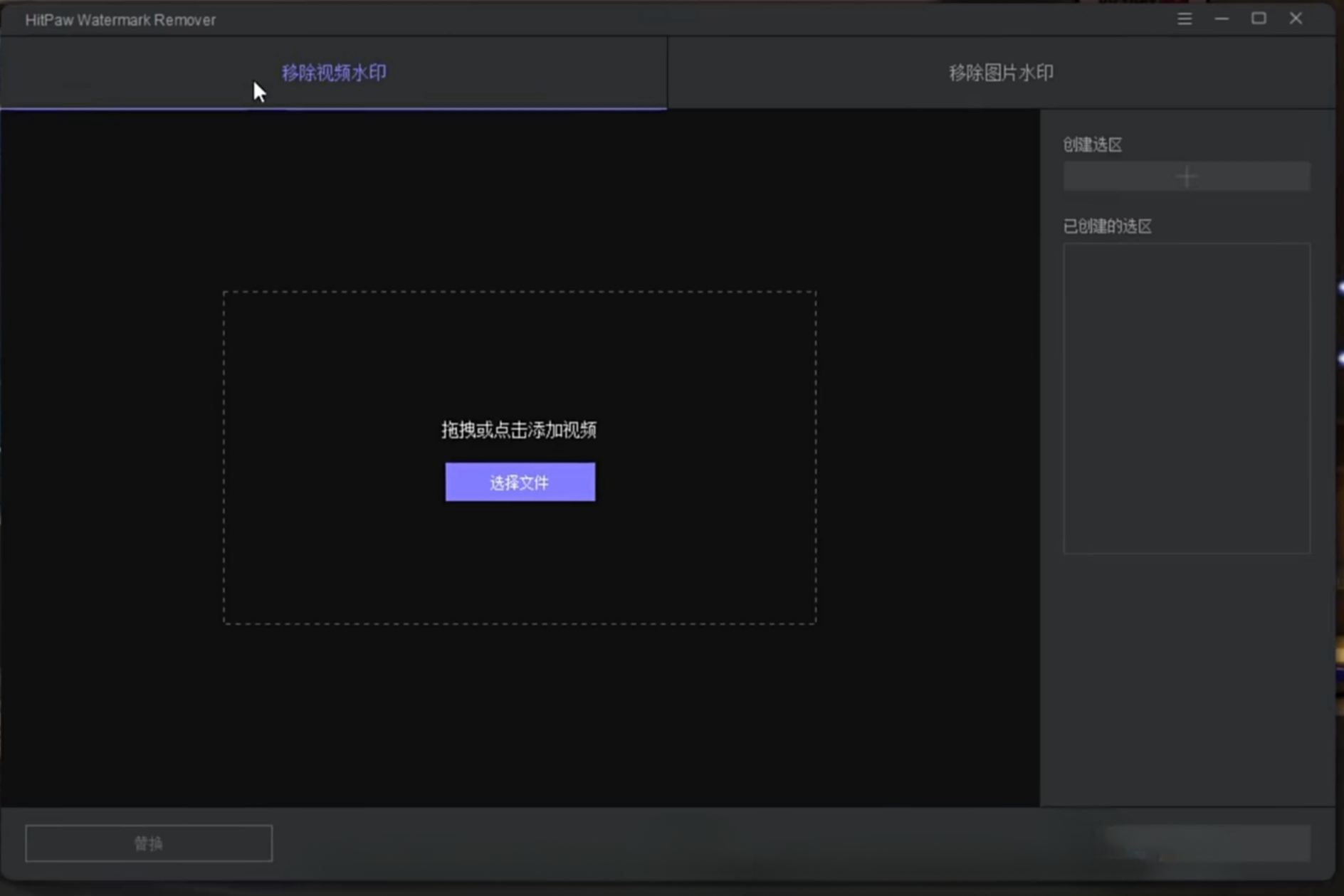Click empty sidebar space beneath selection list
The image size is (1344, 896).
point(1186,676)
